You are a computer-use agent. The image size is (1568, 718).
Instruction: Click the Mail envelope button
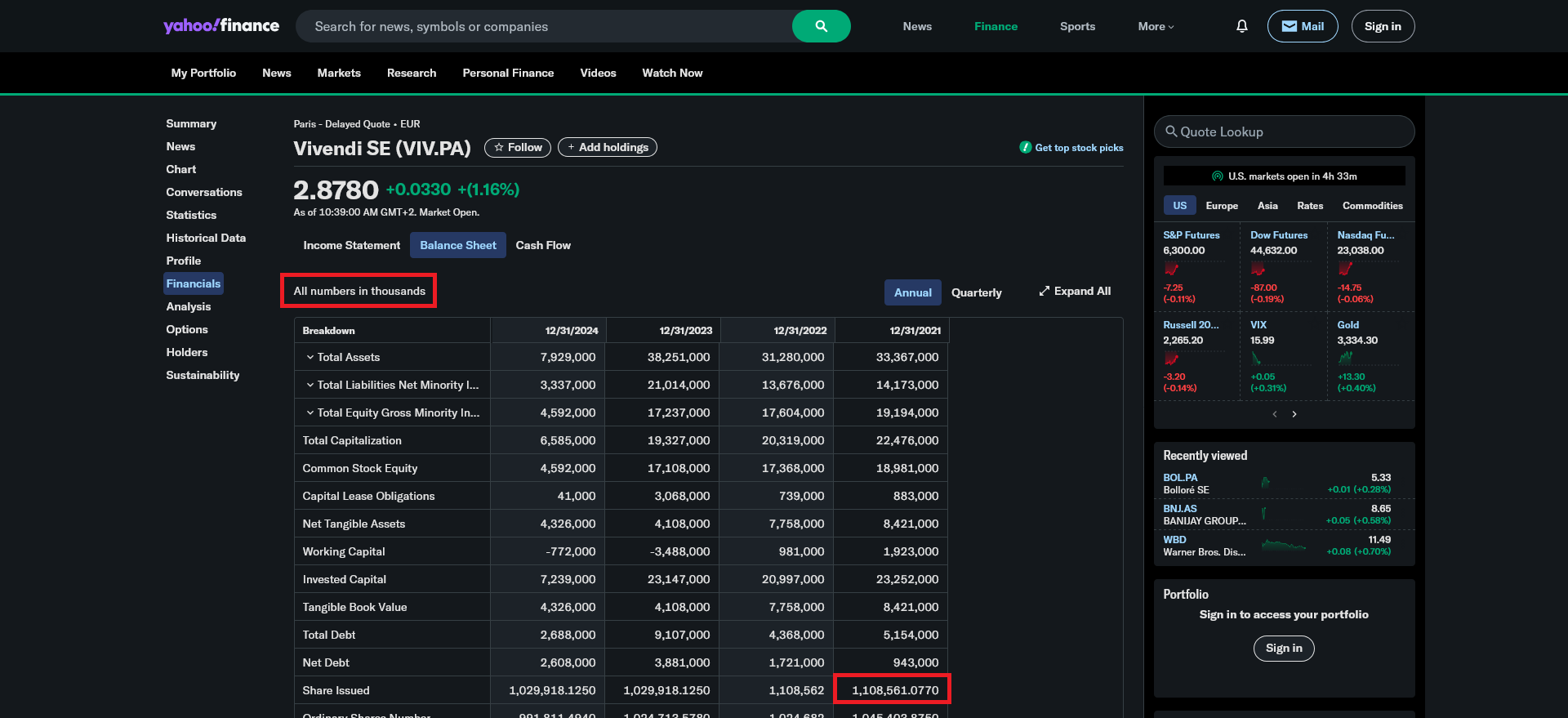(x=1303, y=26)
